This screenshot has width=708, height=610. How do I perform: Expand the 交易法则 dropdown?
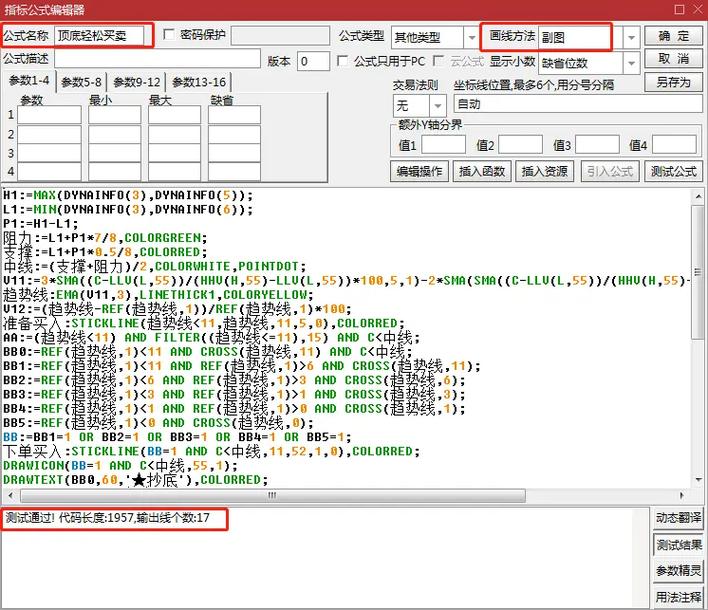pyautogui.click(x=438, y=105)
